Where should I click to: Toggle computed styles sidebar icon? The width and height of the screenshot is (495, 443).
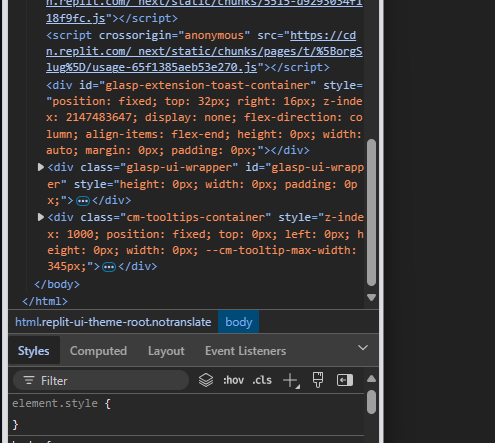345,380
